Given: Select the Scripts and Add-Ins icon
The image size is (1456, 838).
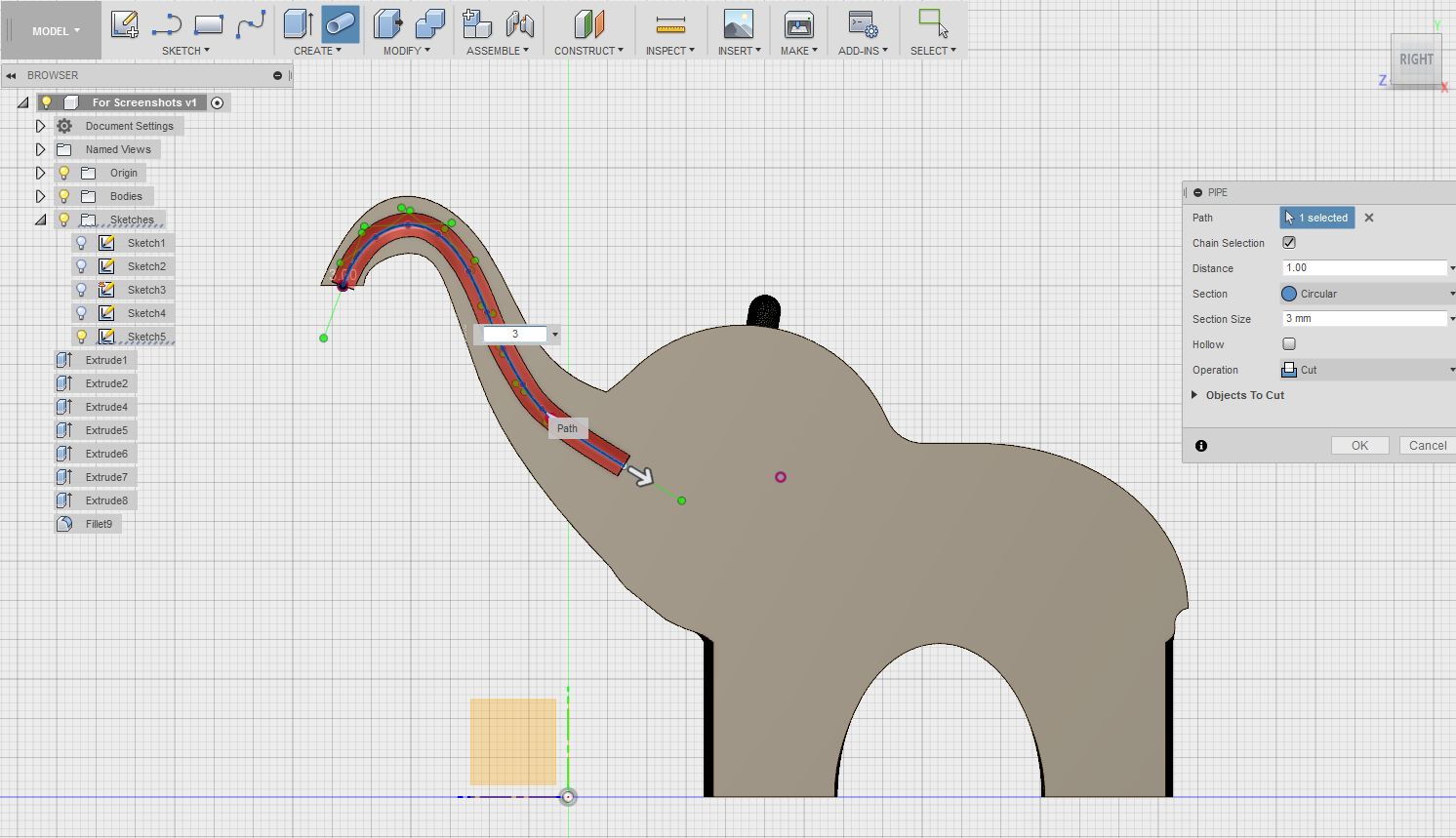Looking at the screenshot, I should 863,23.
